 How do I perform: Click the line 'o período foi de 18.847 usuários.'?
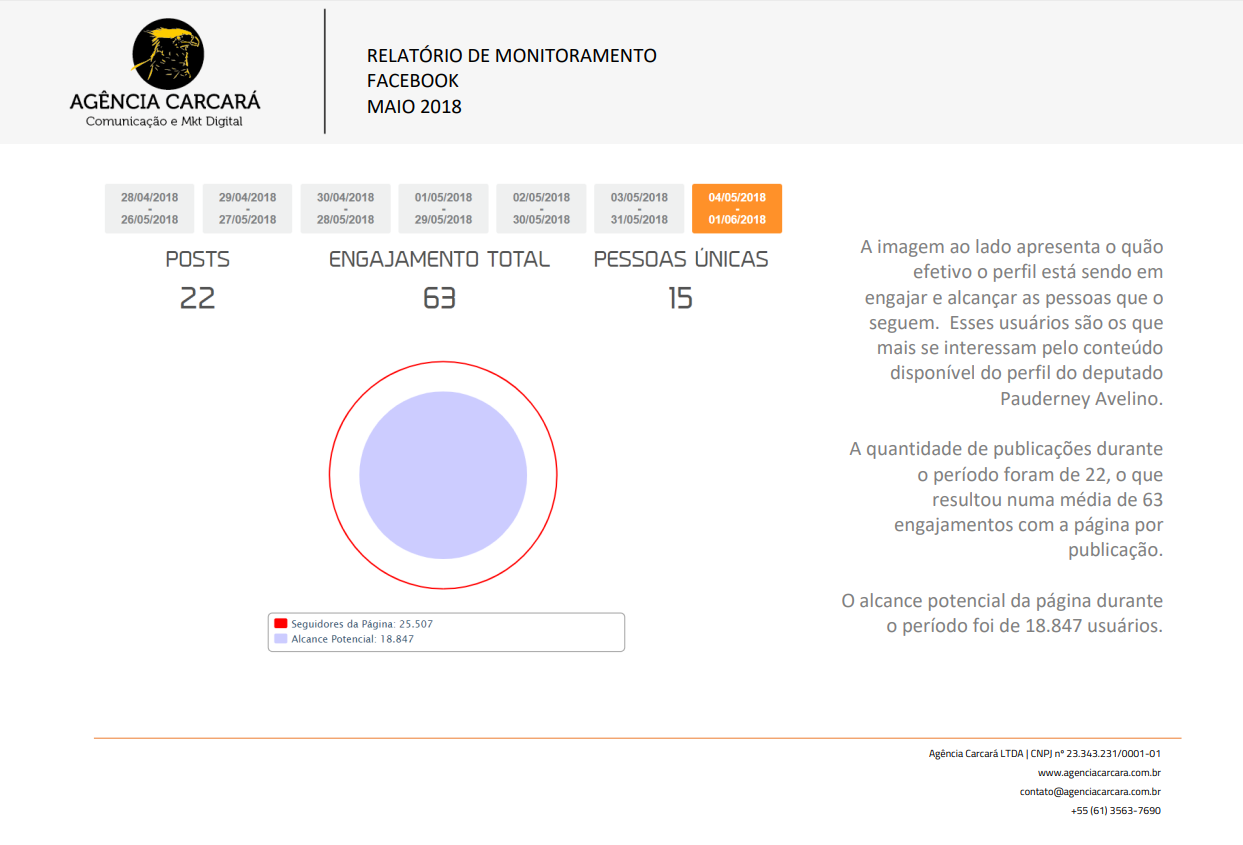tap(1025, 627)
